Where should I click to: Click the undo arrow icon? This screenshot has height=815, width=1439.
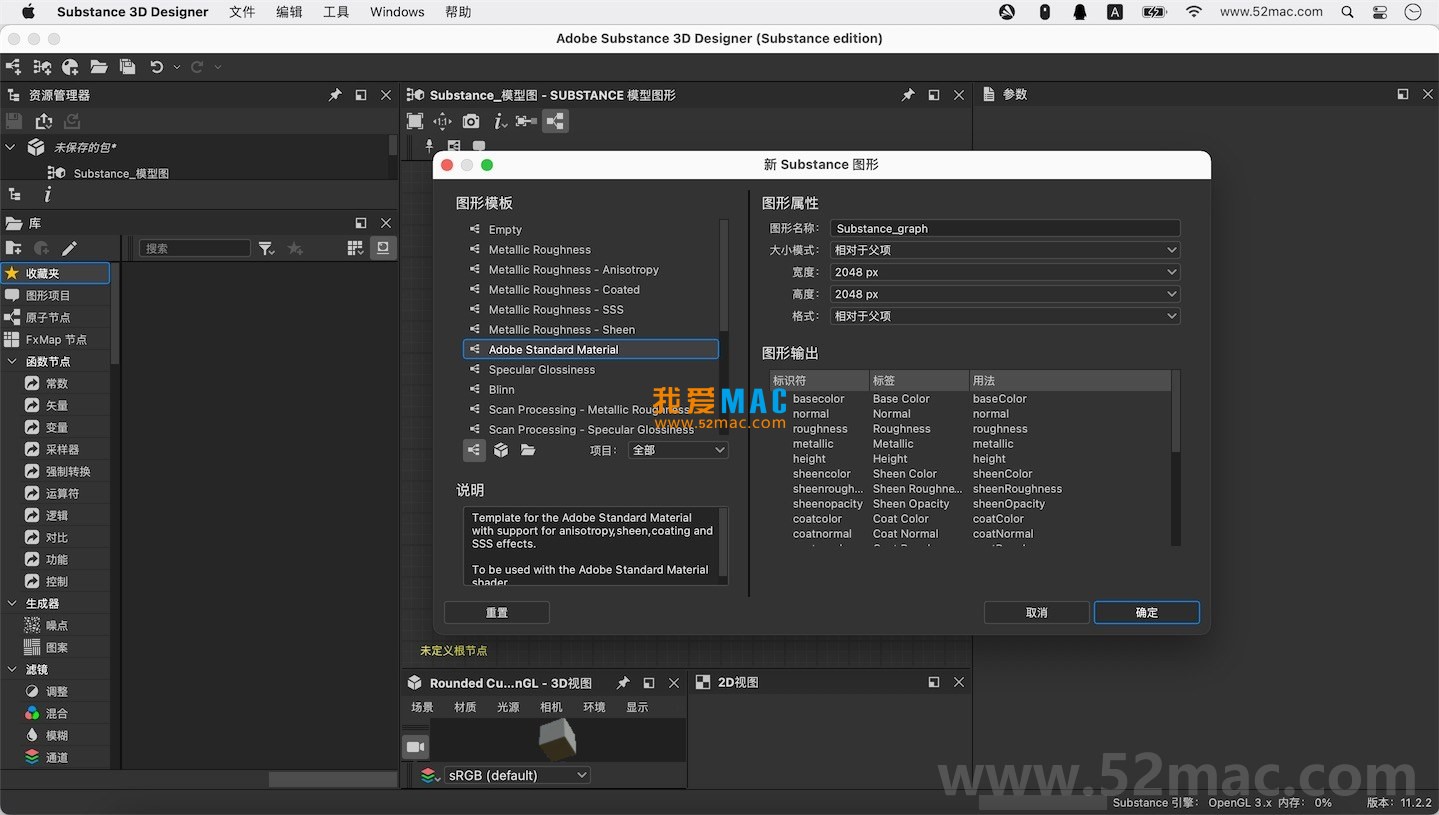156,67
